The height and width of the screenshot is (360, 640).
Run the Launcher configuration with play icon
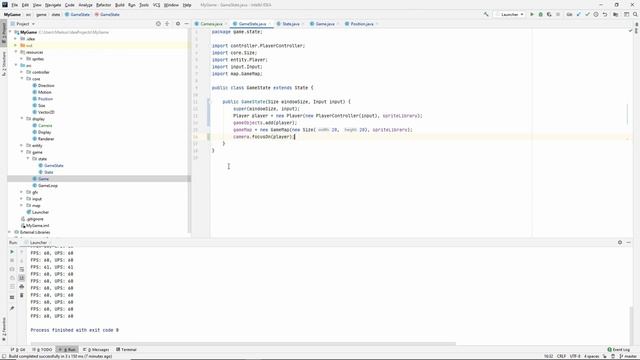point(532,14)
